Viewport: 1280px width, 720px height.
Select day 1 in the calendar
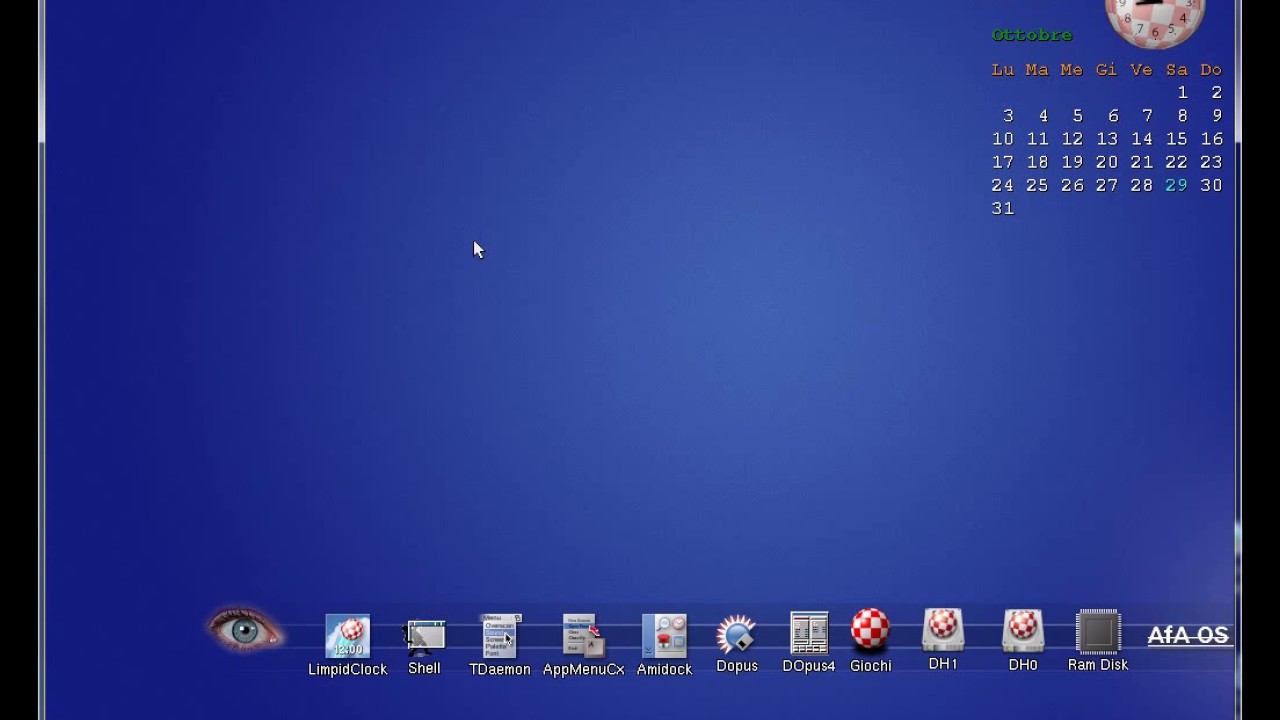1182,92
